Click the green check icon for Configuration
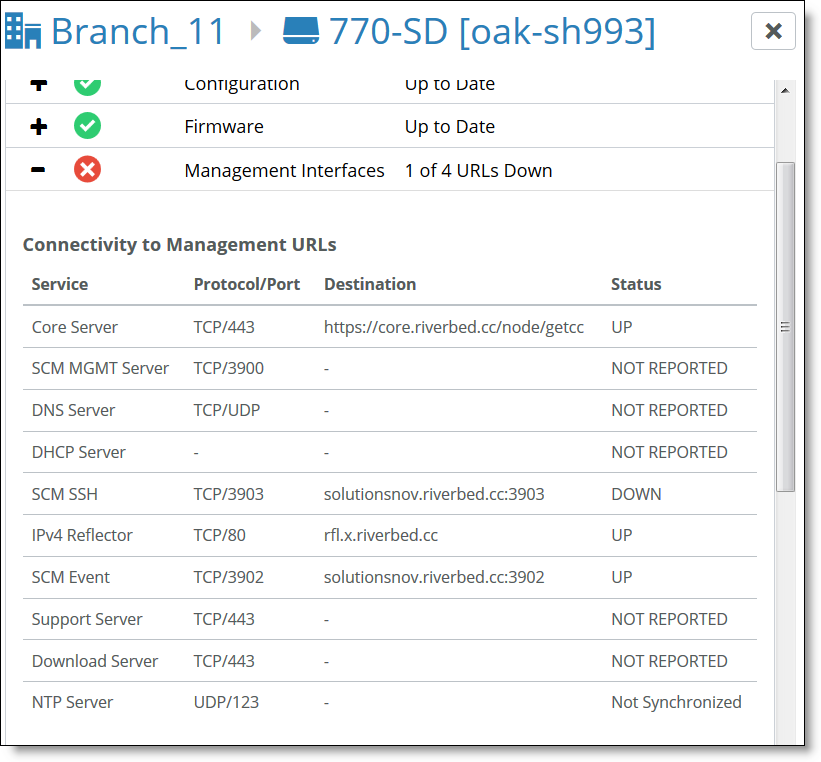821x762 pixels. (x=87, y=87)
